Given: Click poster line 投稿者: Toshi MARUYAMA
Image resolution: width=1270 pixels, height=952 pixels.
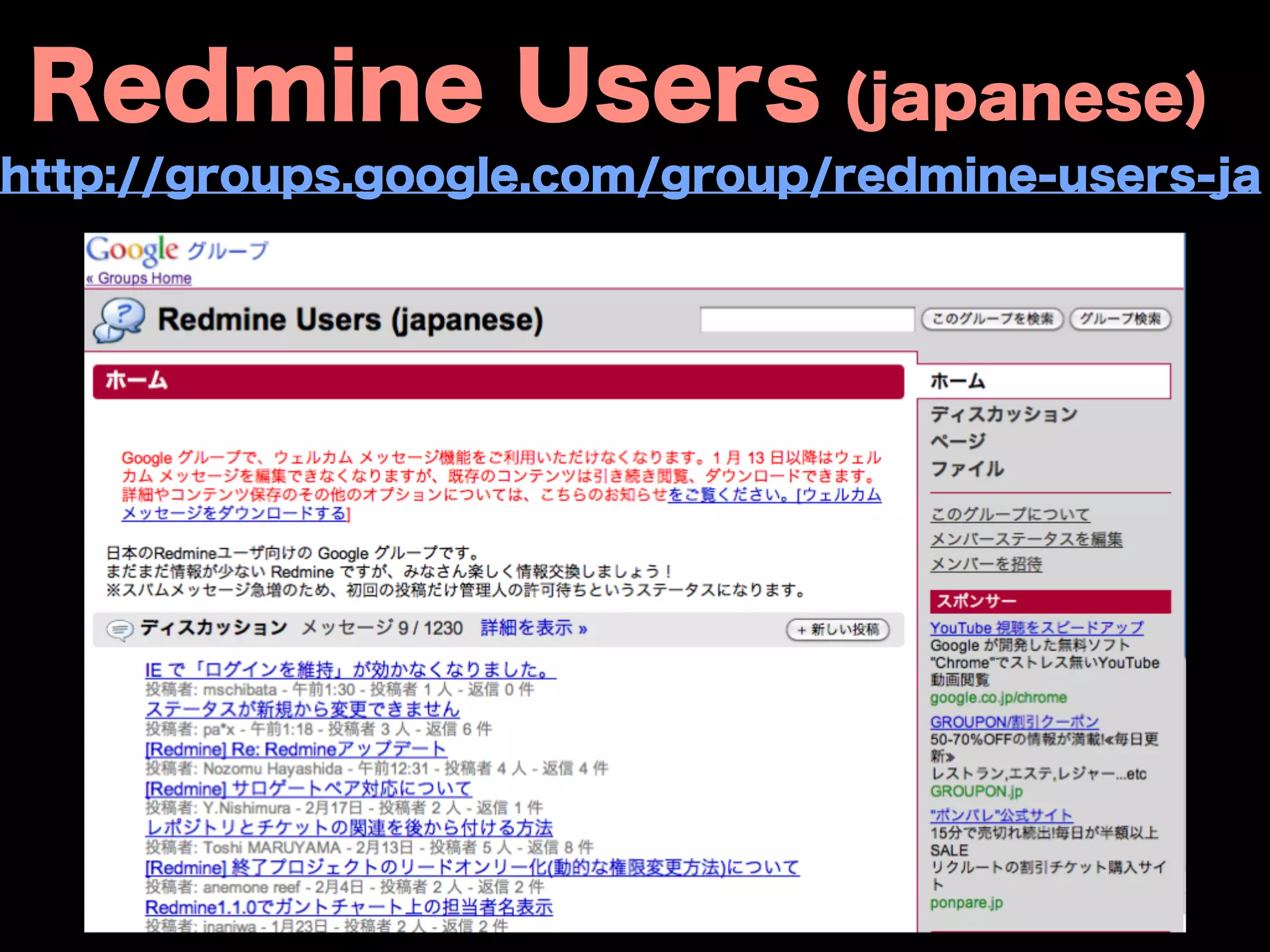Looking at the screenshot, I should point(370,848).
